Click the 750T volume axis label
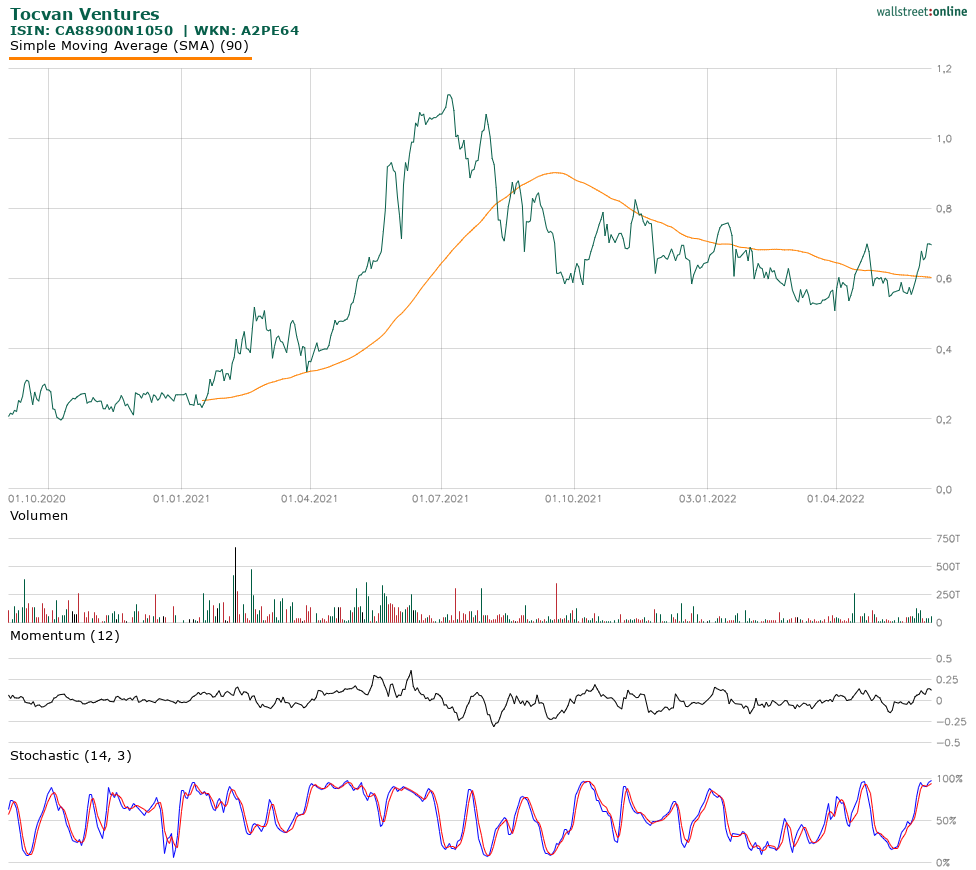The height and width of the screenshot is (870, 976). (x=948, y=538)
